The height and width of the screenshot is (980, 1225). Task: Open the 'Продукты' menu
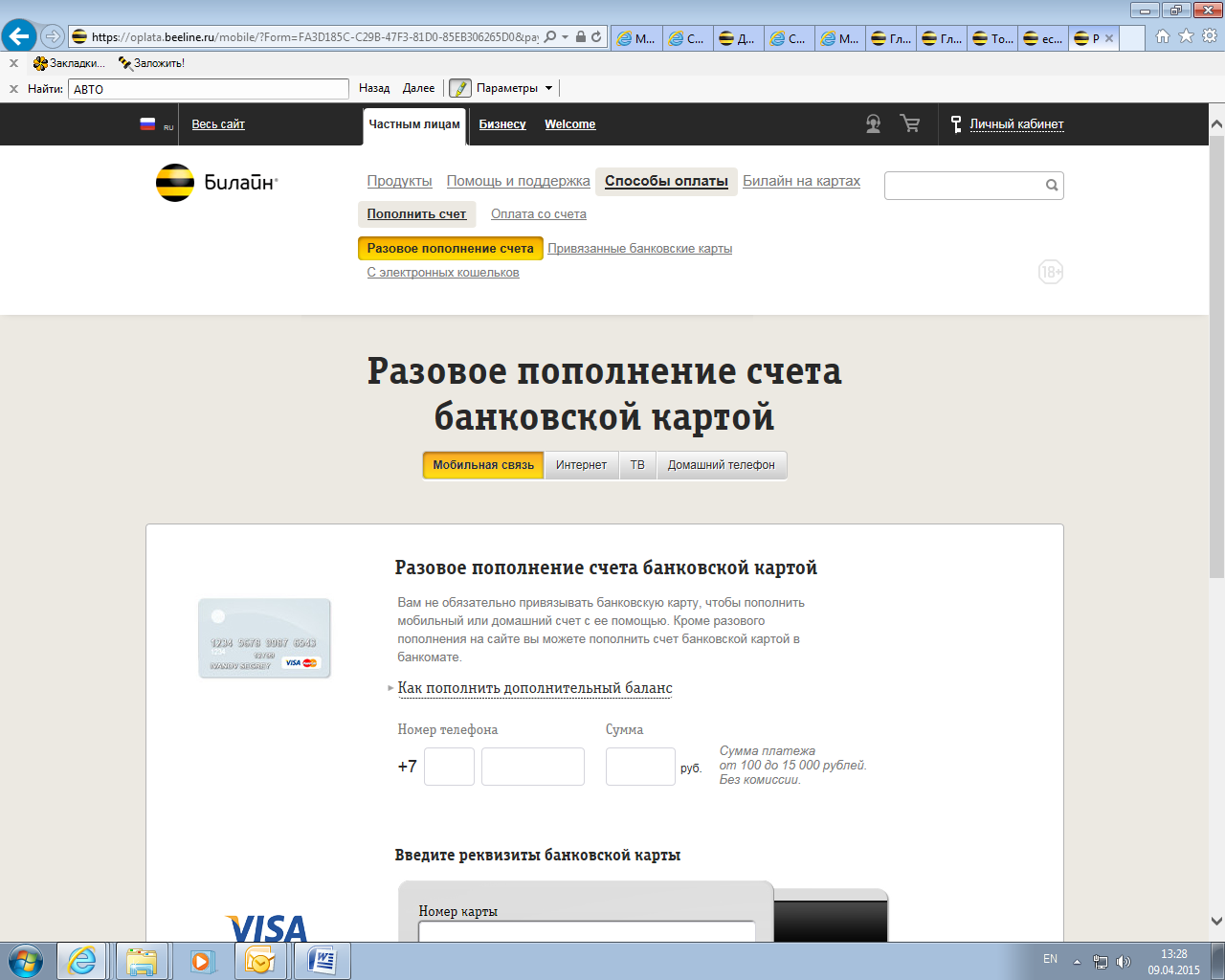399,181
